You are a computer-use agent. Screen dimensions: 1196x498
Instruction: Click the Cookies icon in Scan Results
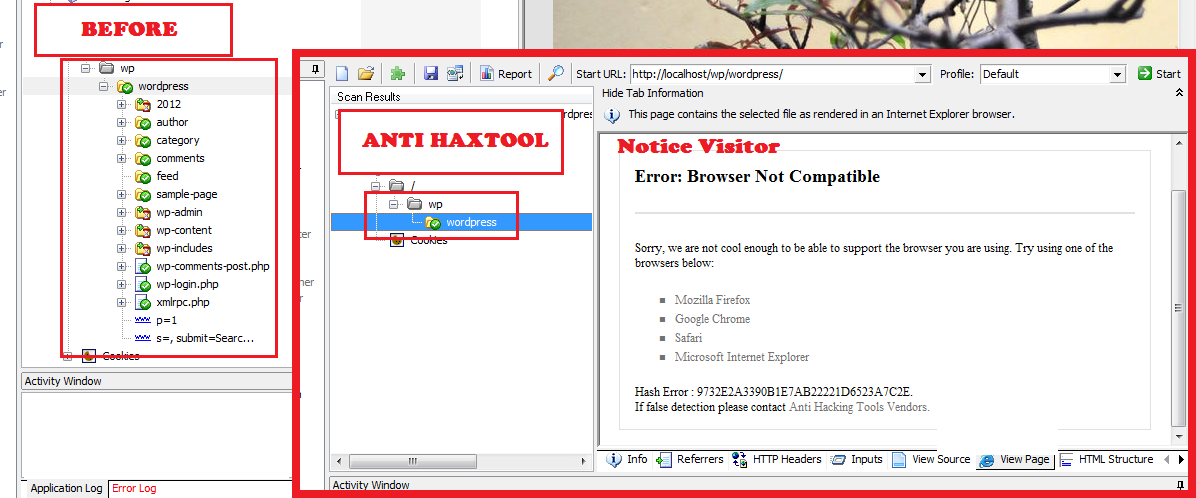click(397, 240)
